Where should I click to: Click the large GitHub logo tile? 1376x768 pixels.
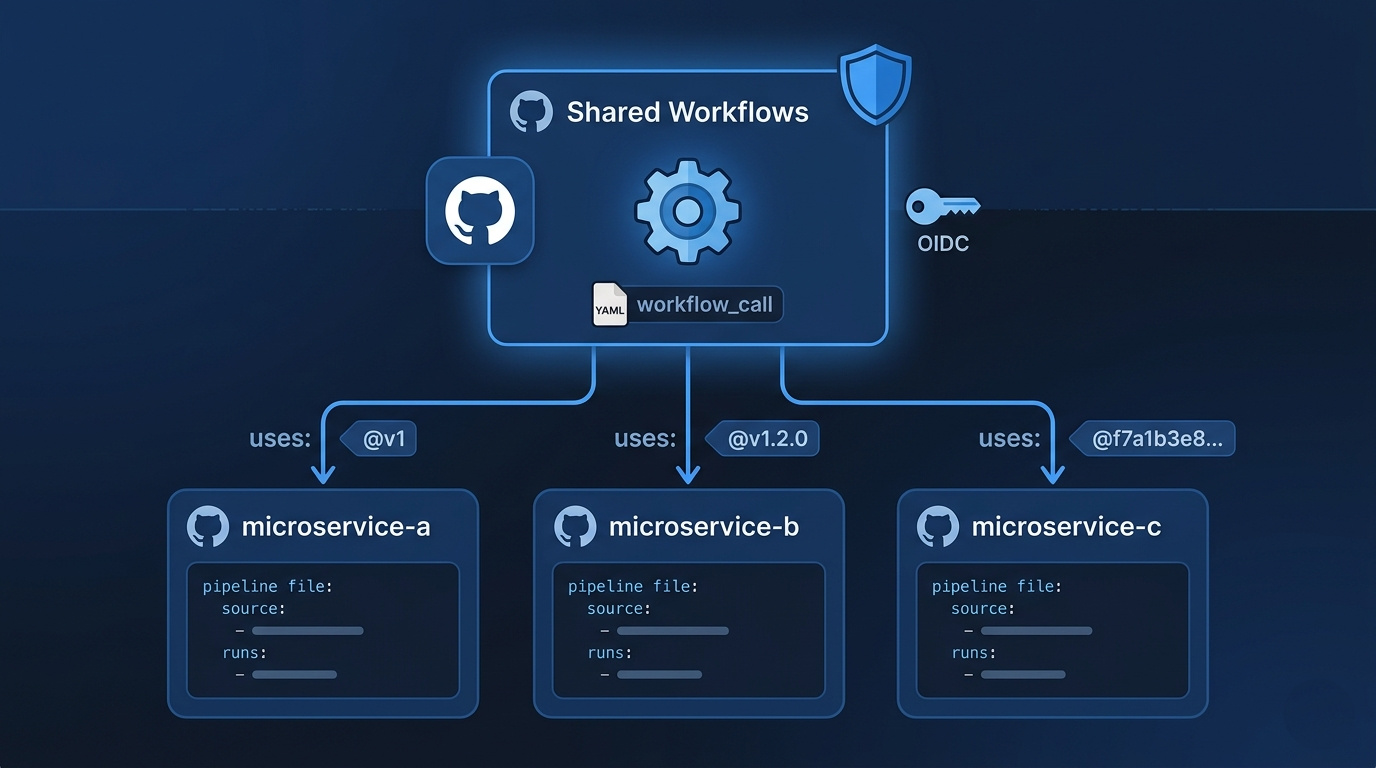click(x=480, y=211)
